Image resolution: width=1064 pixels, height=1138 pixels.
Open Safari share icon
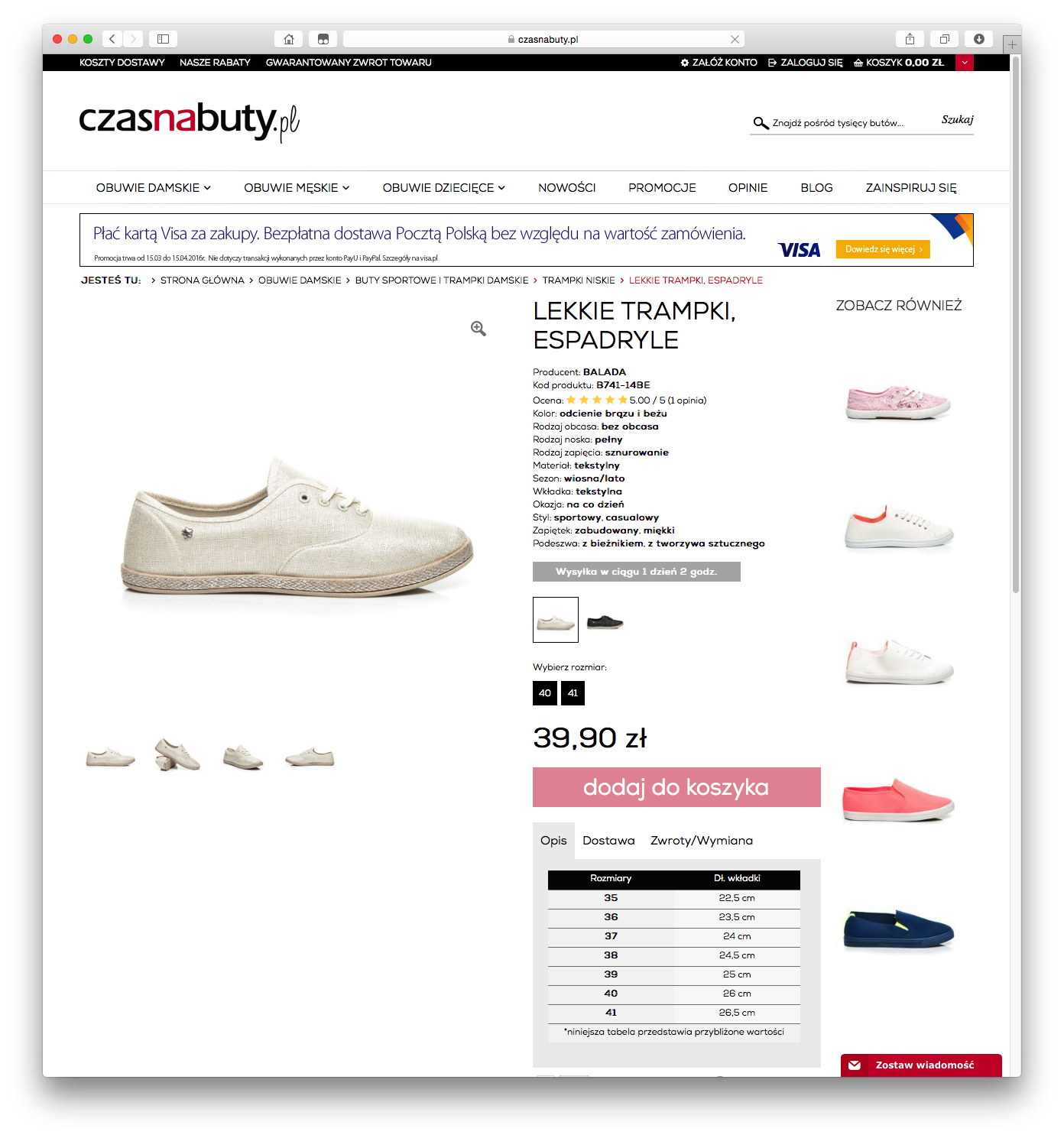[910, 39]
